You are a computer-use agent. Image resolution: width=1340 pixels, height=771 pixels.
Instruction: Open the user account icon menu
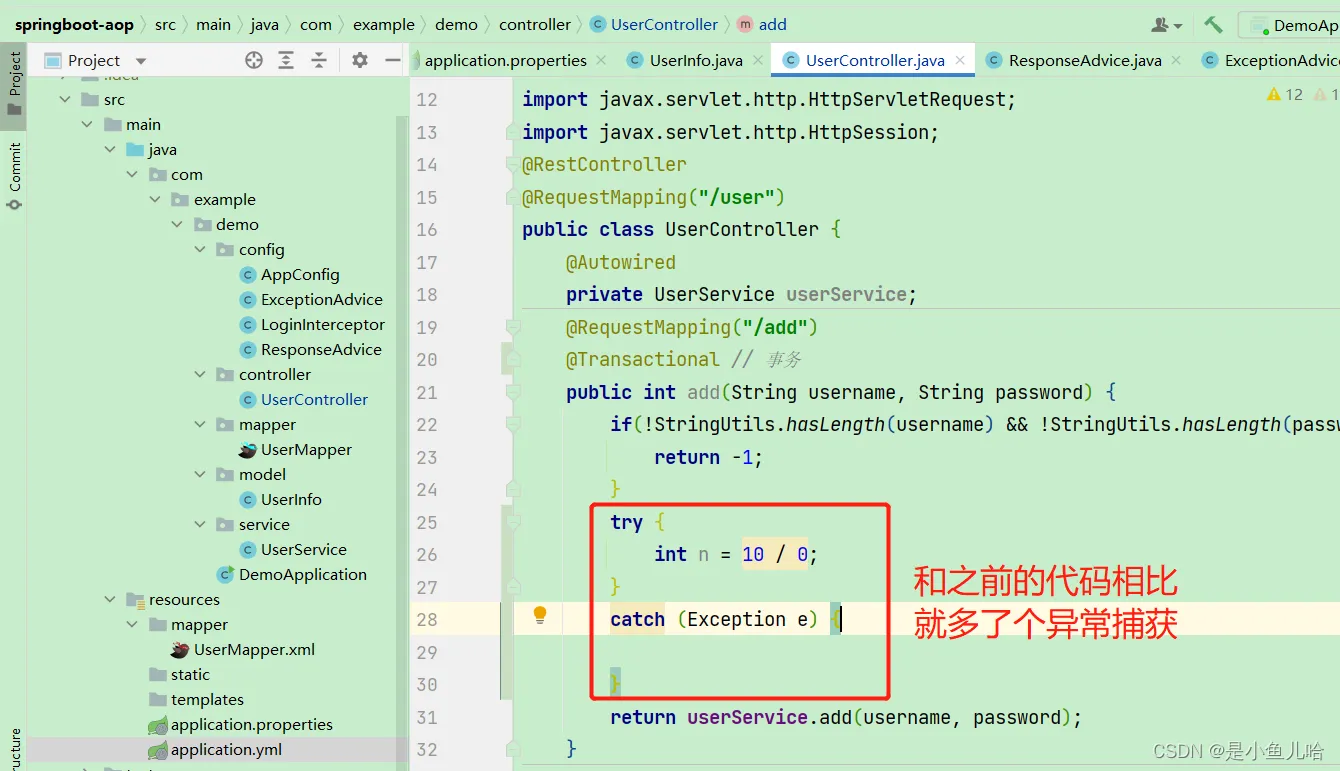click(1167, 25)
